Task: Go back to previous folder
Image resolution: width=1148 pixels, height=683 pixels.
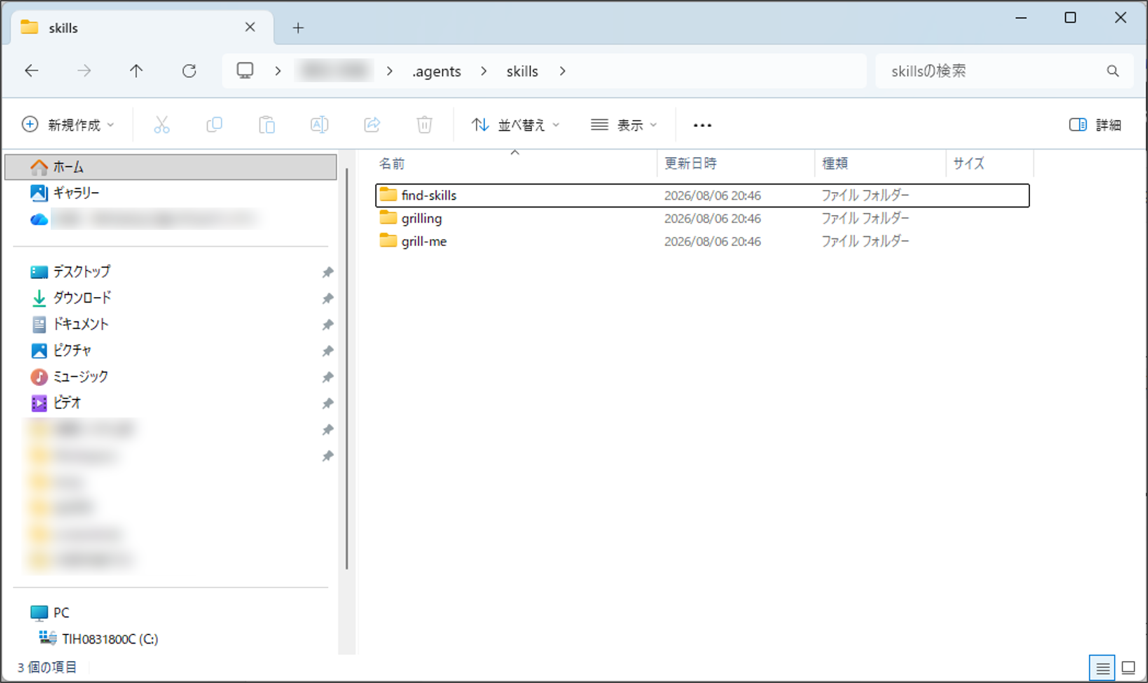Action: coord(31,71)
